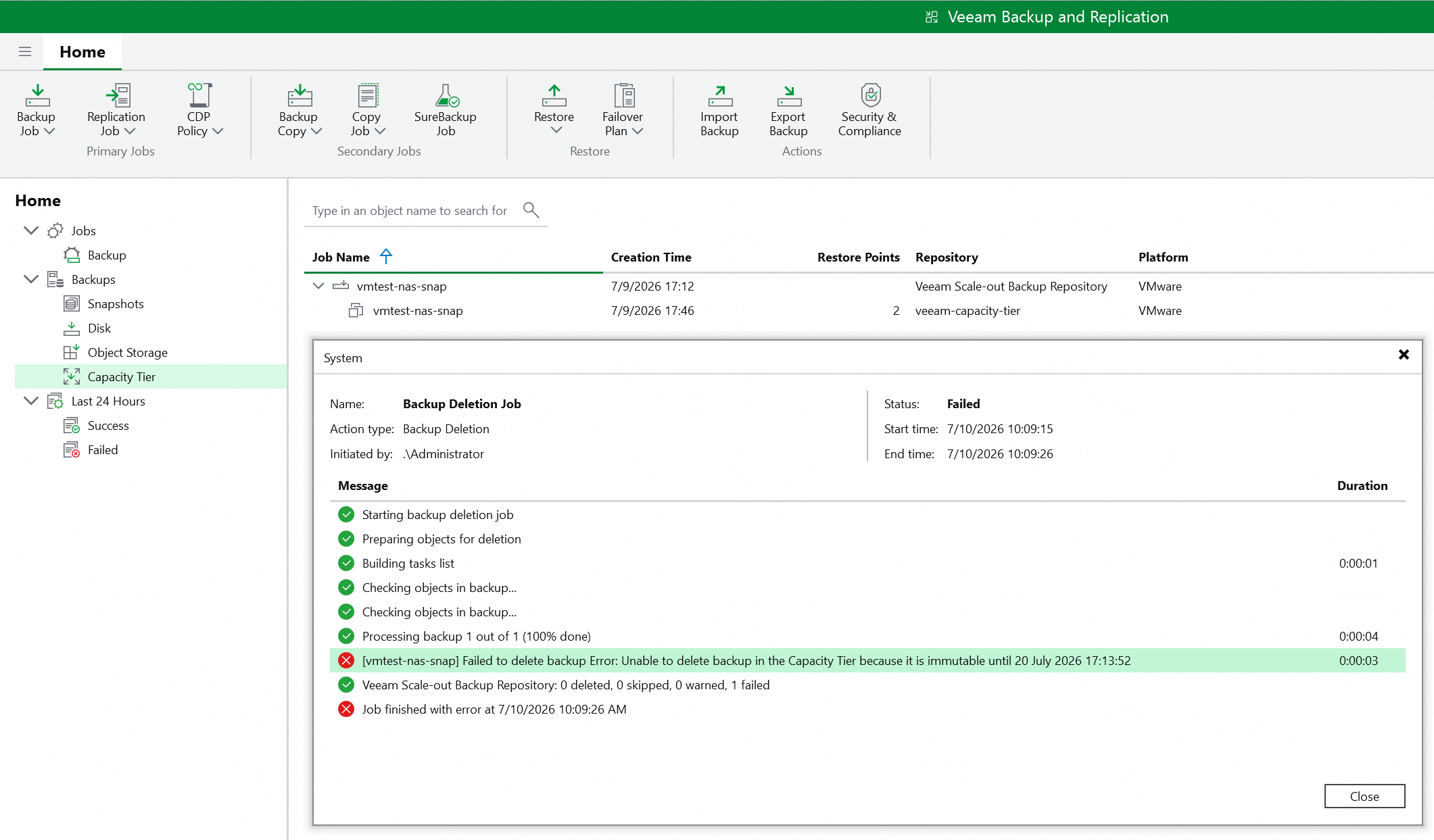Open the Restore dropdown arrow

click(x=556, y=130)
